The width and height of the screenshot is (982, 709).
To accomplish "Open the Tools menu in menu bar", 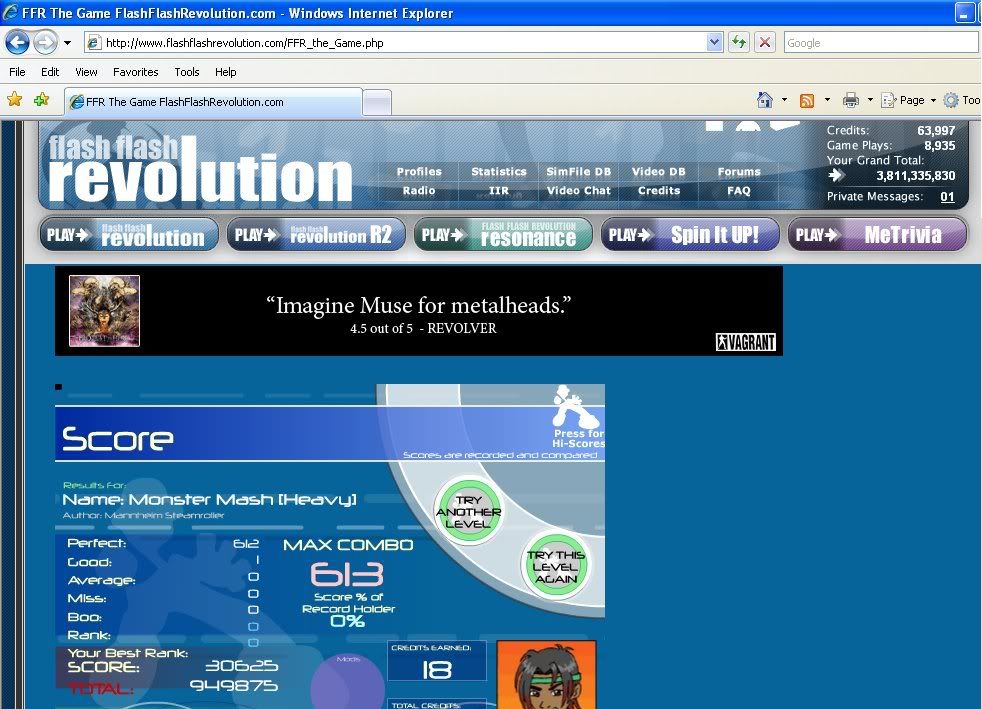I will pos(187,72).
